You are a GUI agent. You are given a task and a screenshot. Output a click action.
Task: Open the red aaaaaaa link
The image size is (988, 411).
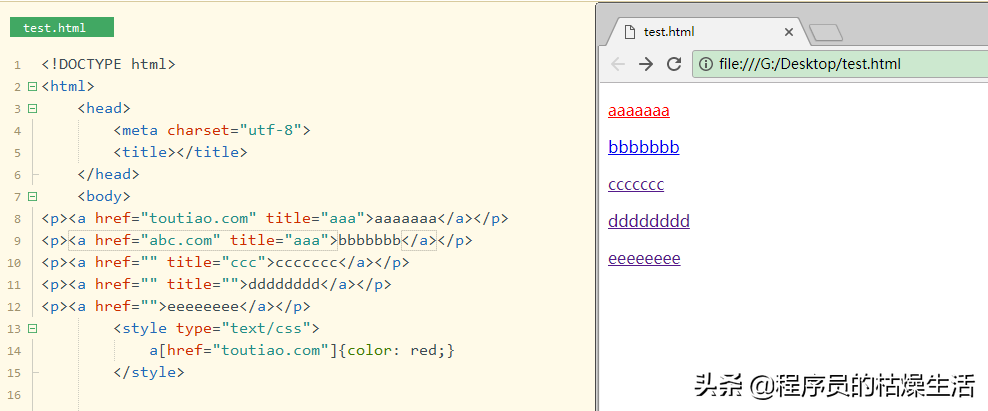[x=638, y=111]
